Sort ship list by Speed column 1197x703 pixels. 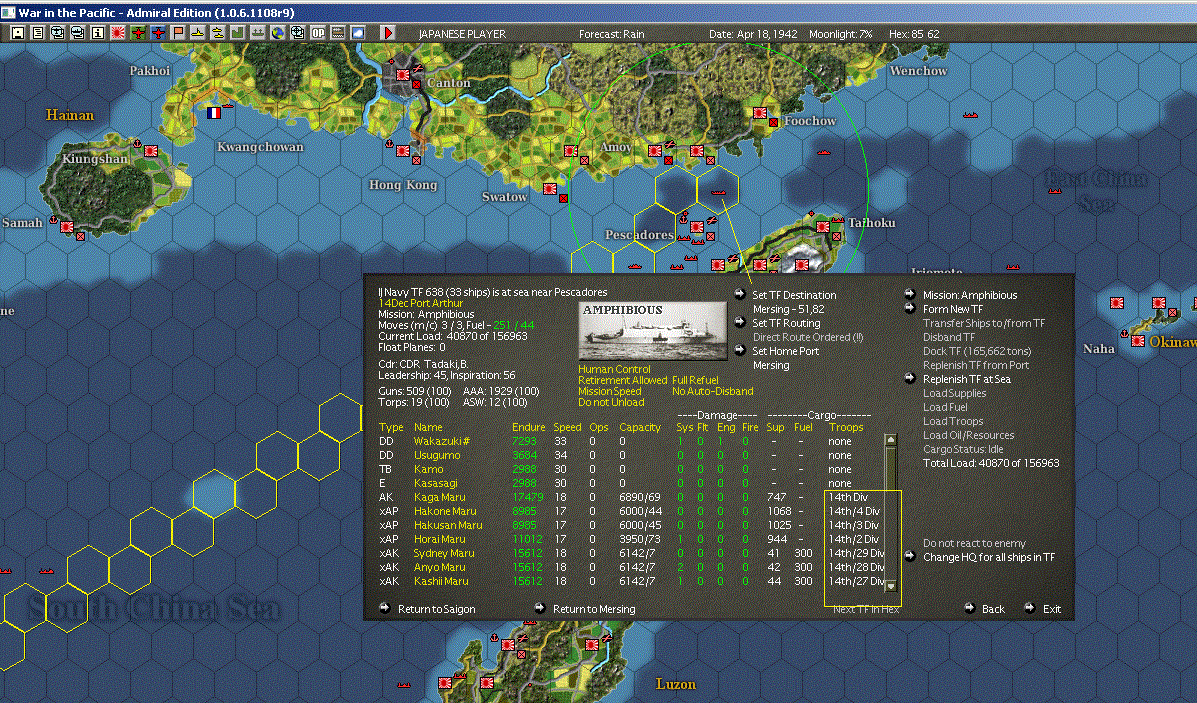(x=567, y=427)
